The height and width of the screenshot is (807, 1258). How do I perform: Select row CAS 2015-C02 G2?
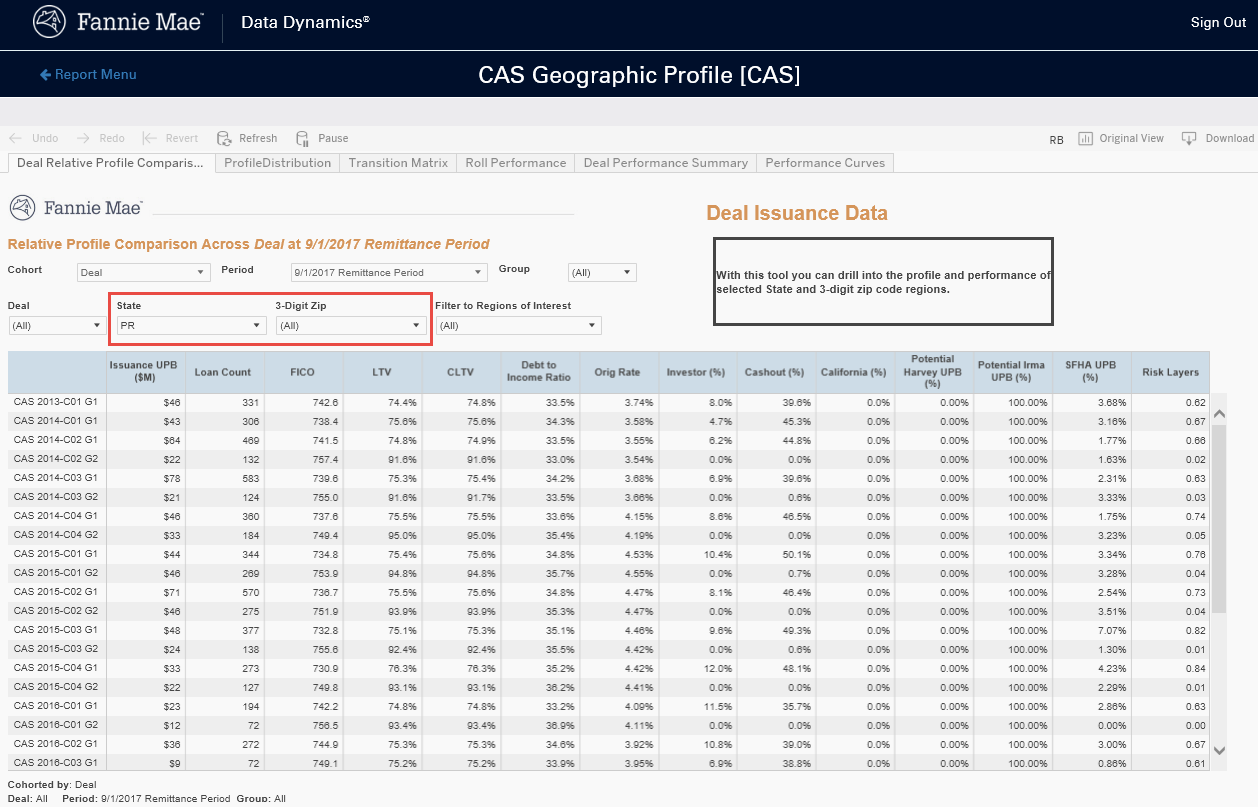(608, 611)
